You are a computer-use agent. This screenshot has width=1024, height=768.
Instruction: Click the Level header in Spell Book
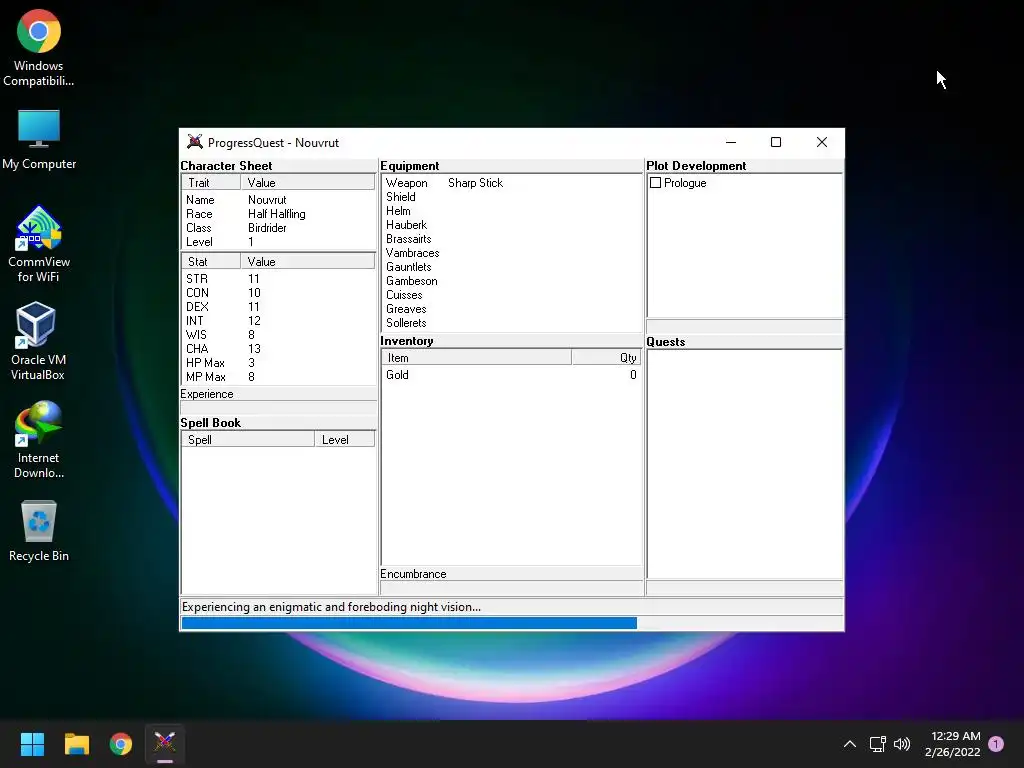click(345, 440)
